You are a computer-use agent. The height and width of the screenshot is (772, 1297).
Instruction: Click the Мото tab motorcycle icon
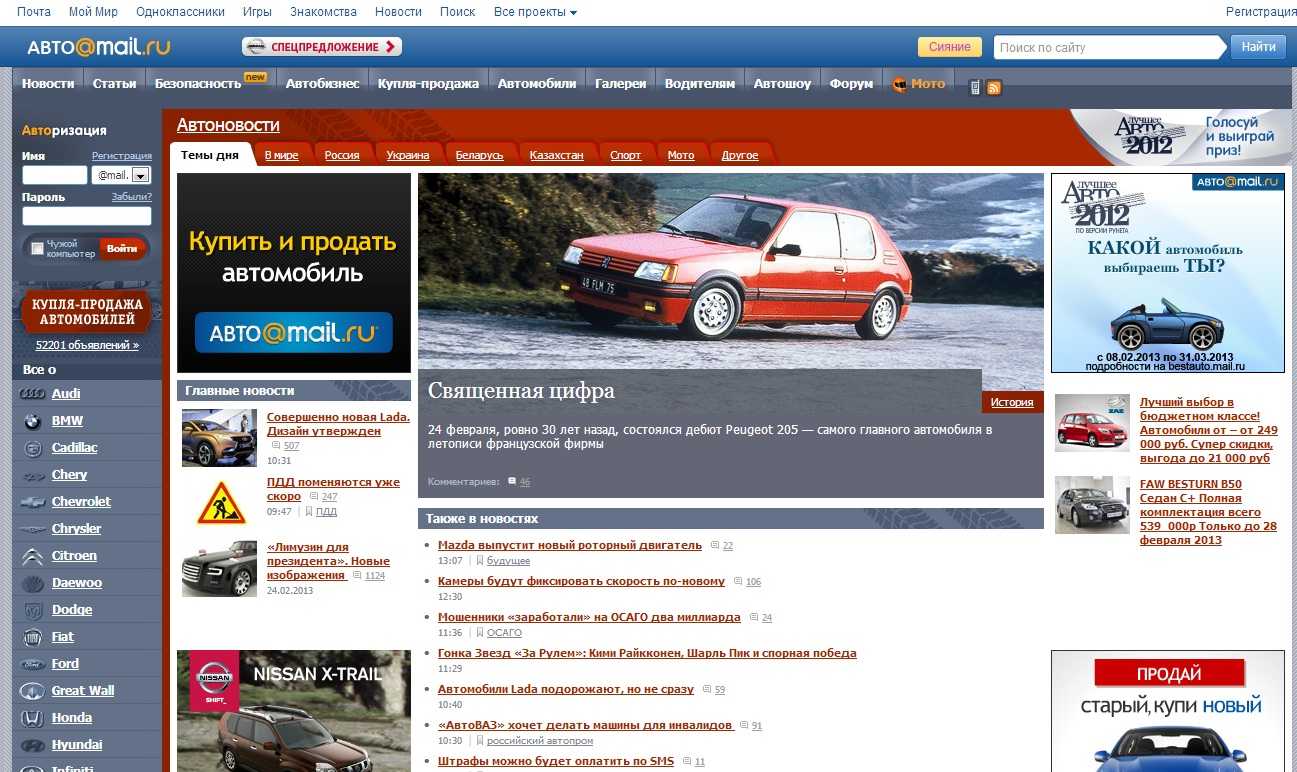coord(900,84)
